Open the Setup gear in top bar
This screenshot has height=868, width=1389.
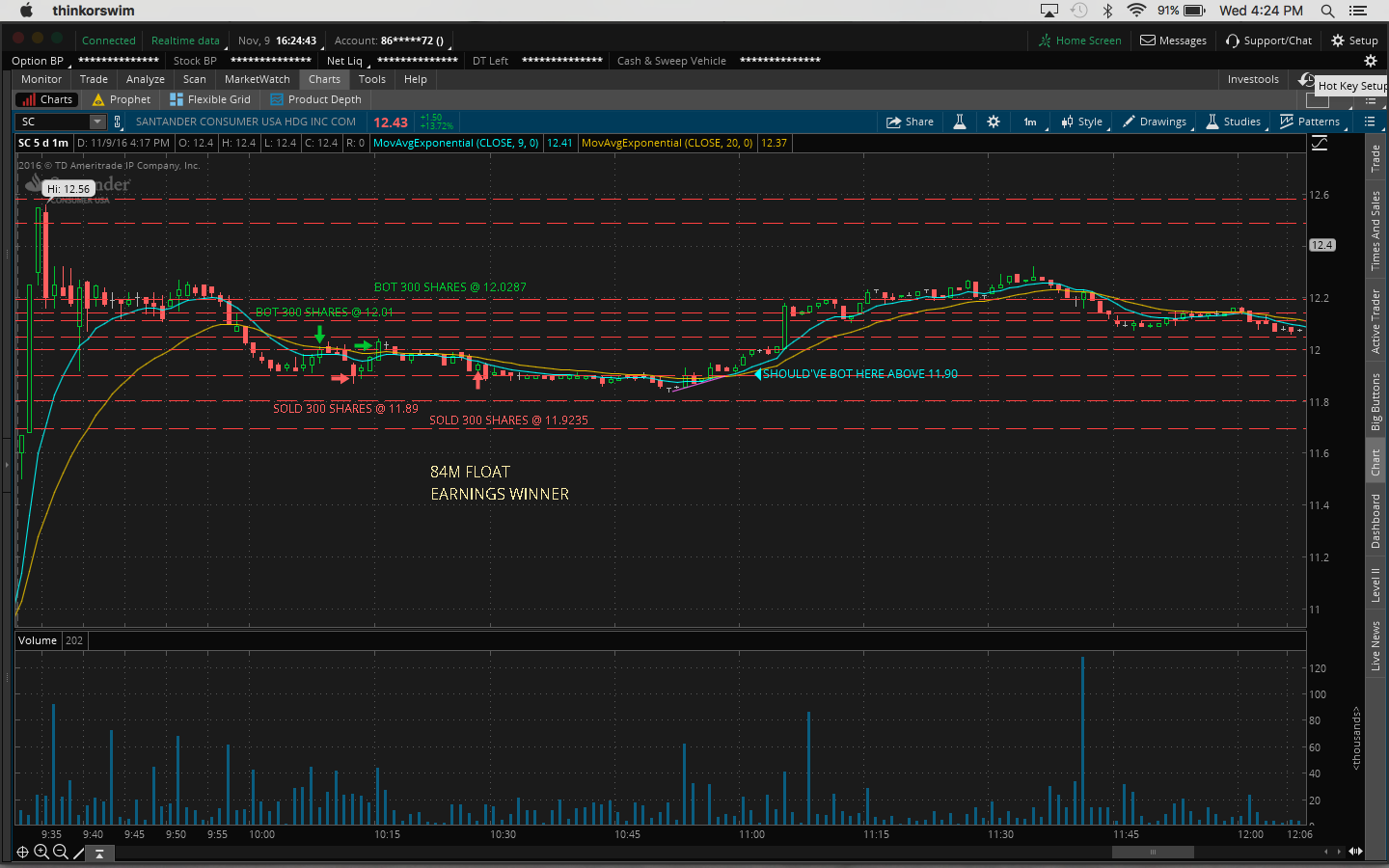[x=1354, y=41]
